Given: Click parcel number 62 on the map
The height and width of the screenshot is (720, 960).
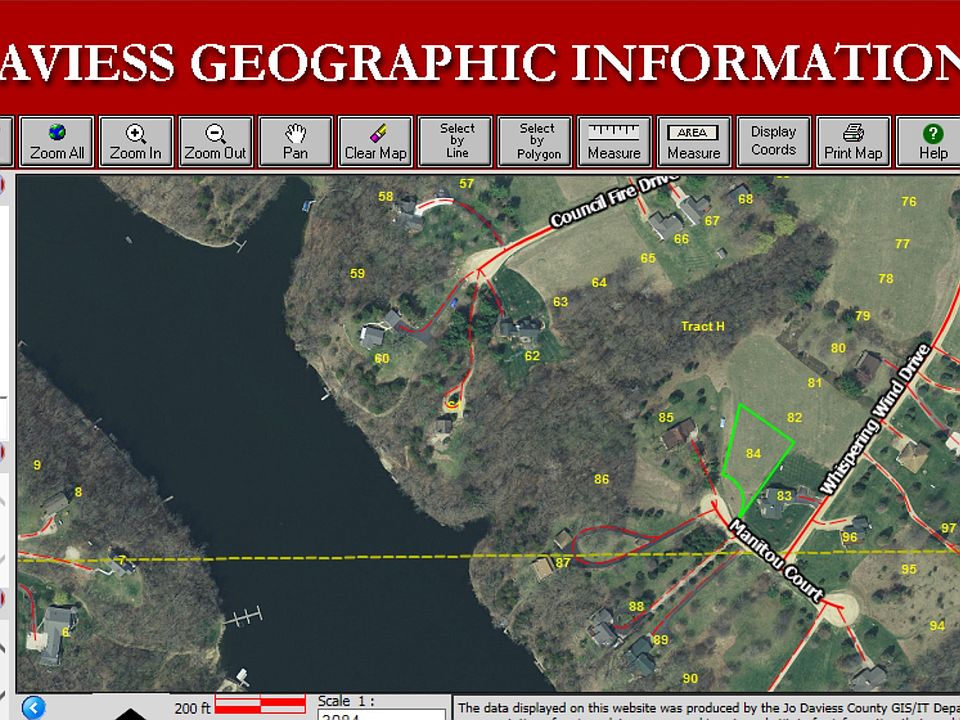Looking at the screenshot, I should (532, 356).
